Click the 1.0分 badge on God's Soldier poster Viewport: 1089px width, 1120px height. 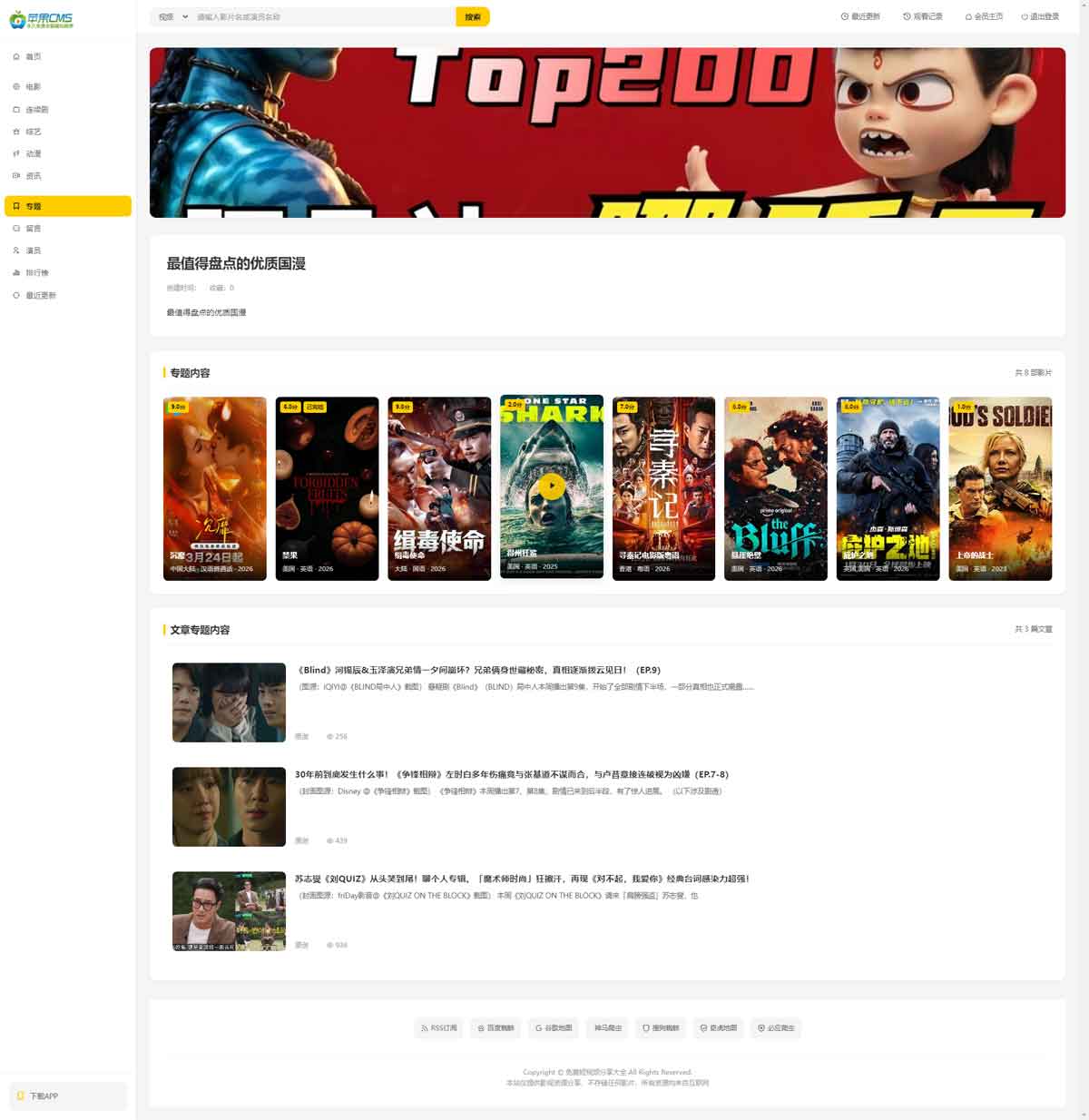(x=964, y=407)
